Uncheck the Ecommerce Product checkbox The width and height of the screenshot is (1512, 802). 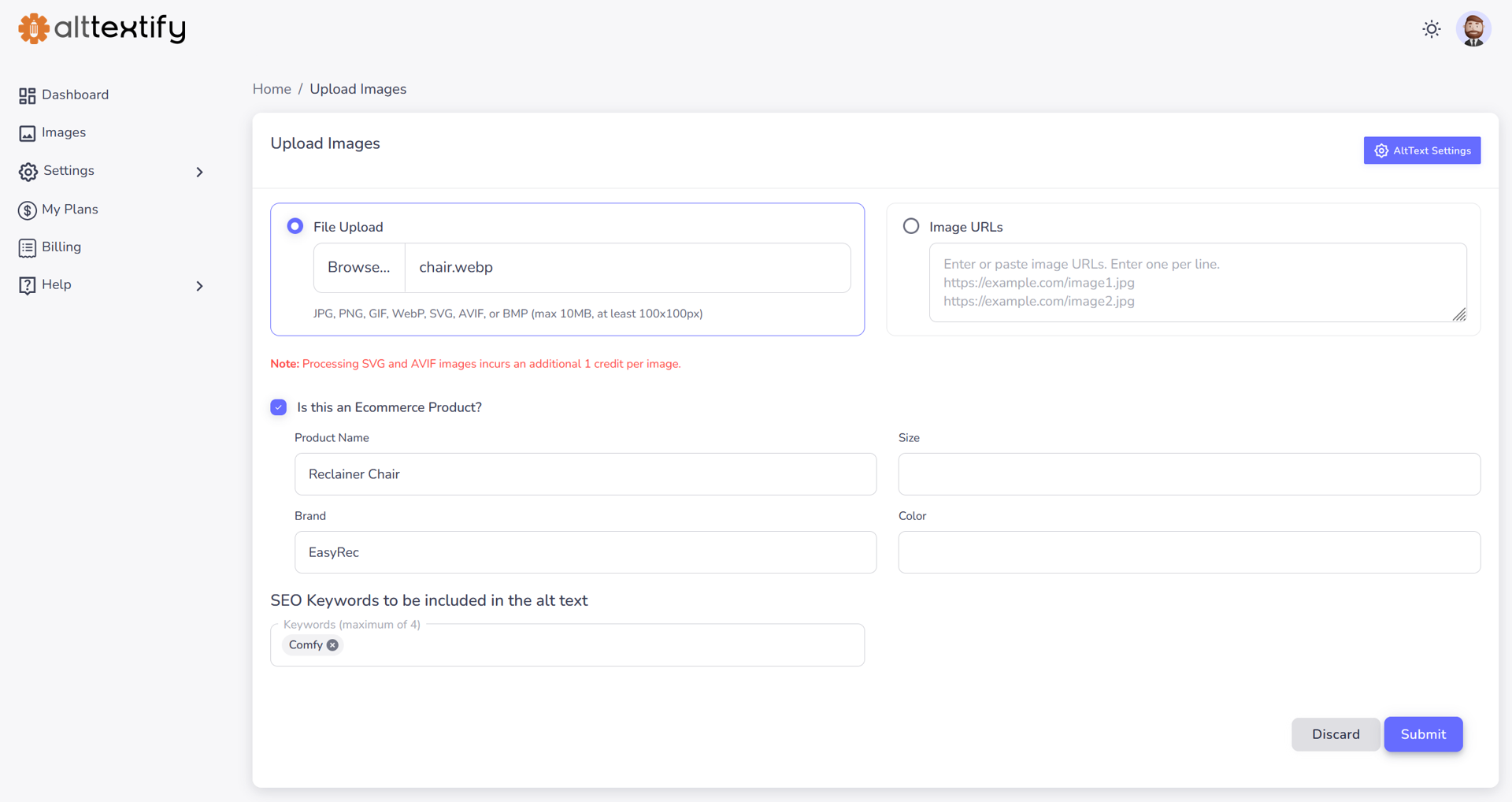click(279, 407)
